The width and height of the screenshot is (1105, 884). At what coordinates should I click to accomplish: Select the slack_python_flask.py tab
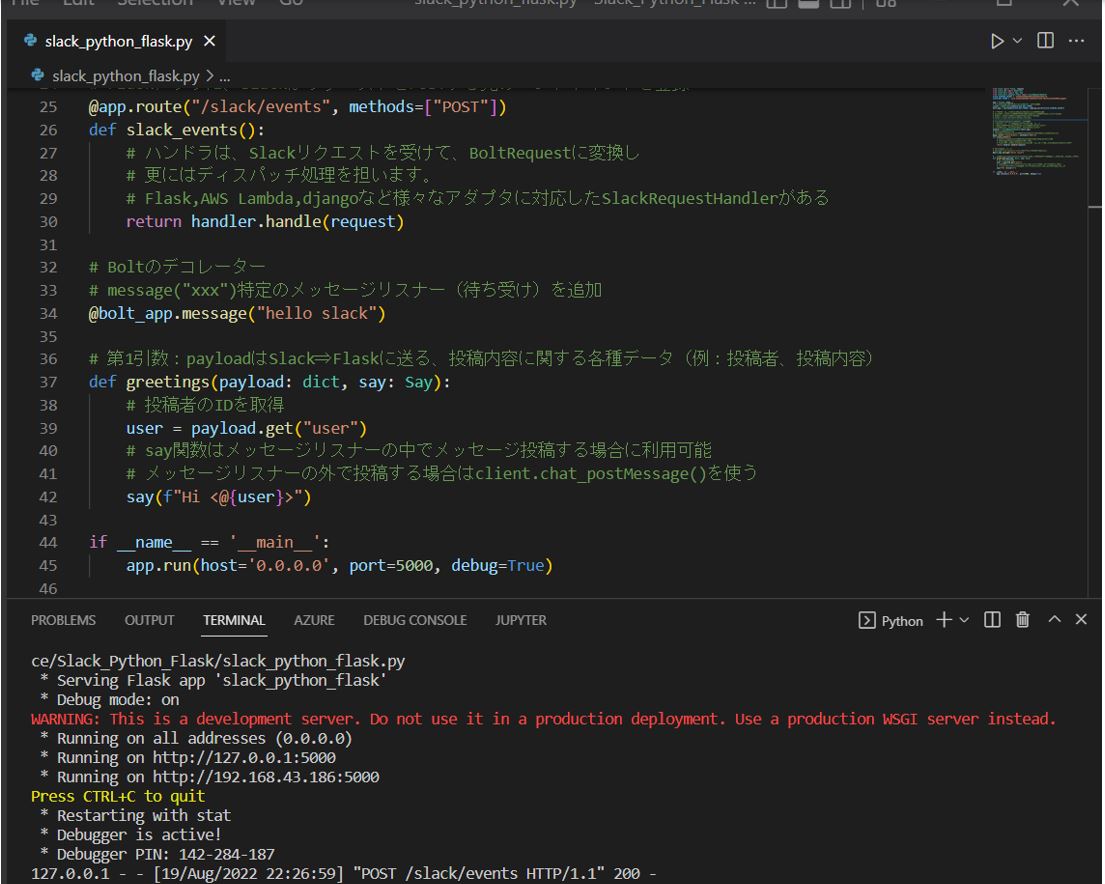tap(118, 42)
